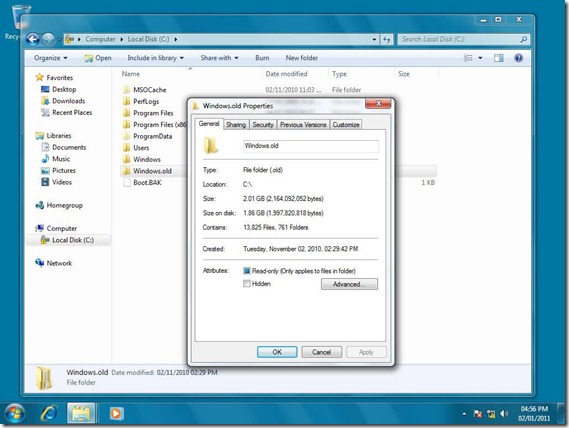Open the Organize dropdown menu
Image resolution: width=569 pixels, height=428 pixels.
pos(50,58)
